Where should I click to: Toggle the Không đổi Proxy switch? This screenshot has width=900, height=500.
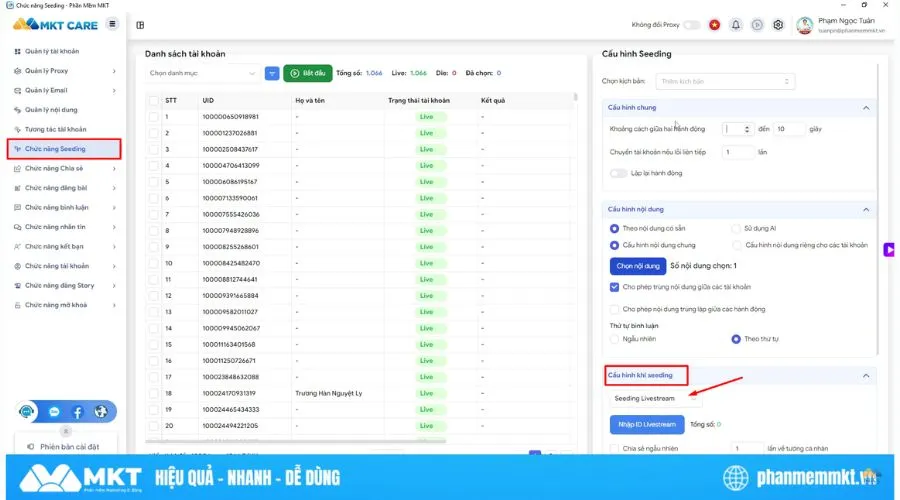pyautogui.click(x=692, y=25)
